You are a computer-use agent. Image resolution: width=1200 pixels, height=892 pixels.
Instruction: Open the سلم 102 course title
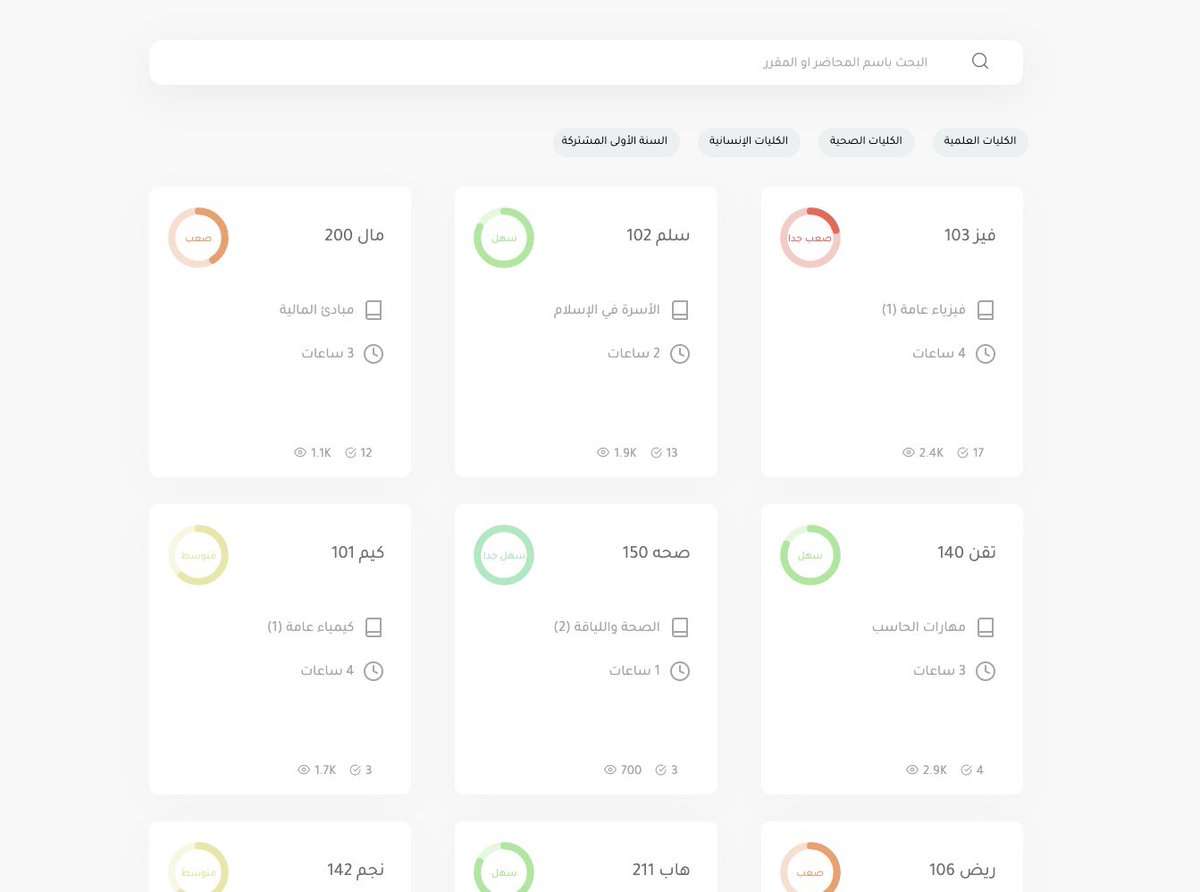coord(658,235)
